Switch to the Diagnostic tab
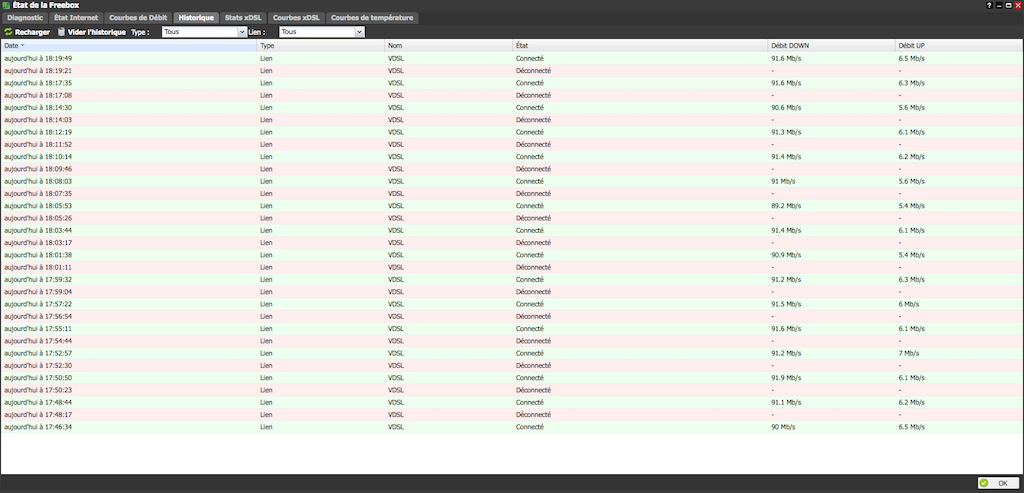 tap(25, 18)
